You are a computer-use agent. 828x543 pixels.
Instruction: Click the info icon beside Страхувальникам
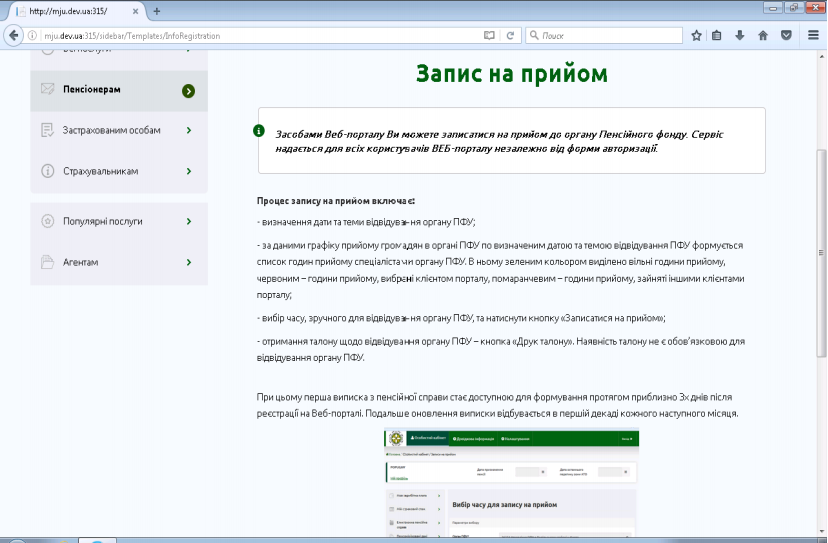pos(48,171)
